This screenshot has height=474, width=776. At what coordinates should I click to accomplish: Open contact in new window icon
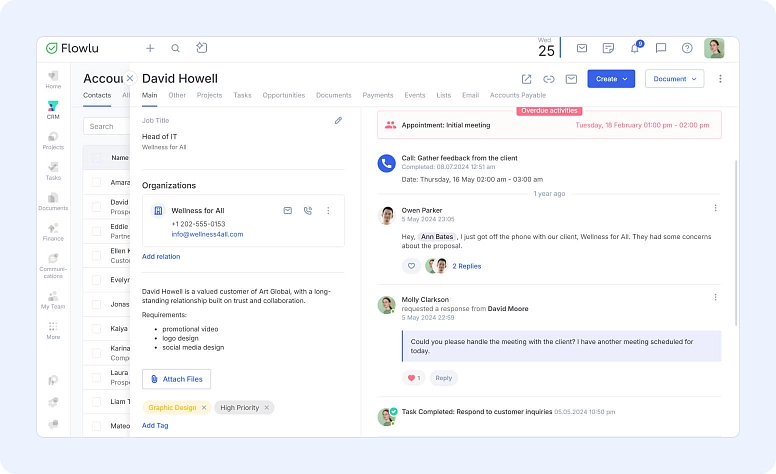coord(527,79)
